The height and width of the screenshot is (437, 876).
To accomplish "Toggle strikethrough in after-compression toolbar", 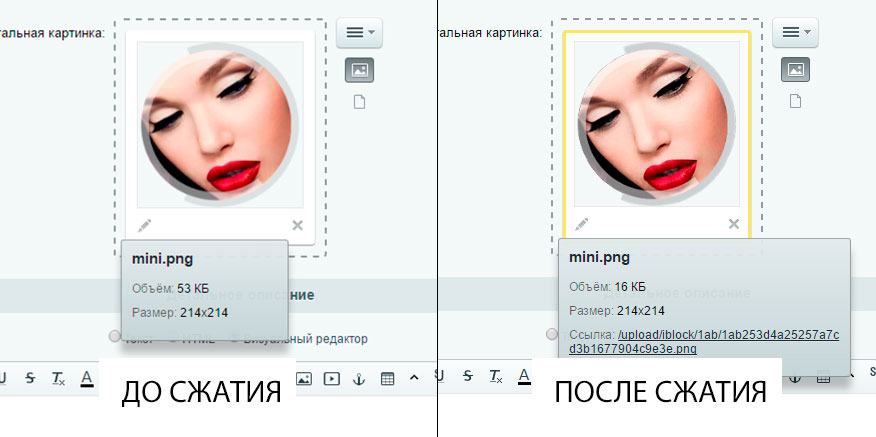I will tap(468, 376).
